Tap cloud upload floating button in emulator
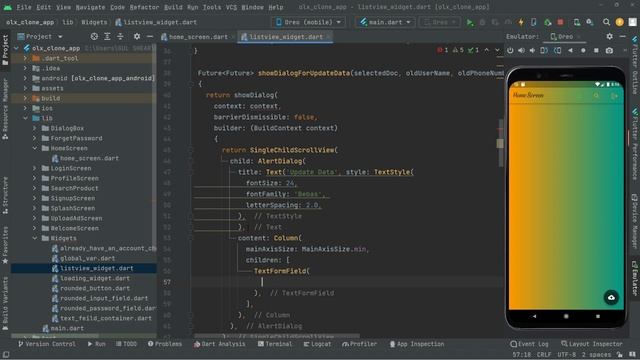Viewport: 640px width, 360px height. coord(611,298)
